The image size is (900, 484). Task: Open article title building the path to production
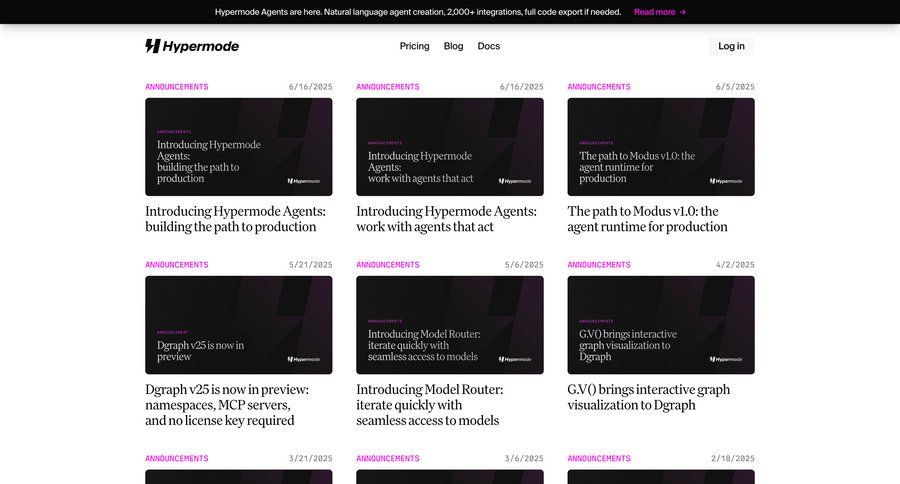235,219
